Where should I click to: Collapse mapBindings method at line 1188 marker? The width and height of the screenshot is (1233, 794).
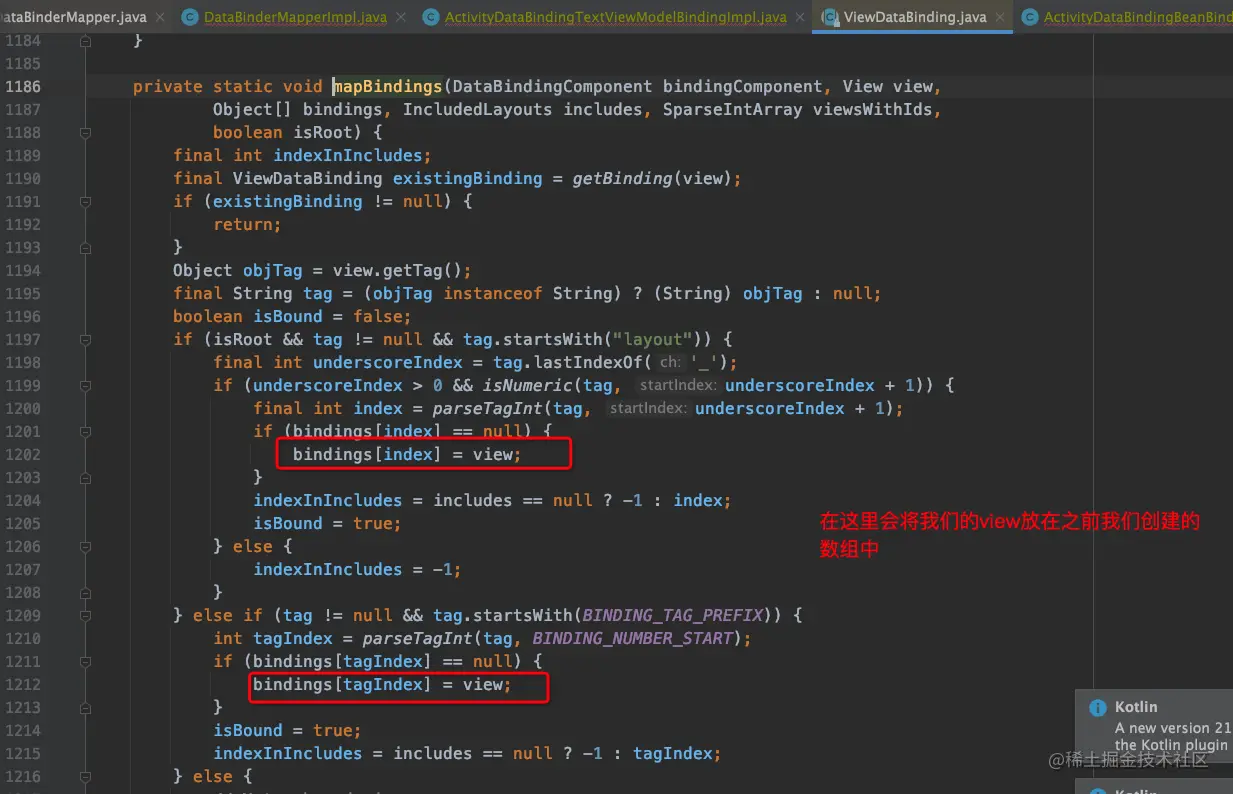85,132
